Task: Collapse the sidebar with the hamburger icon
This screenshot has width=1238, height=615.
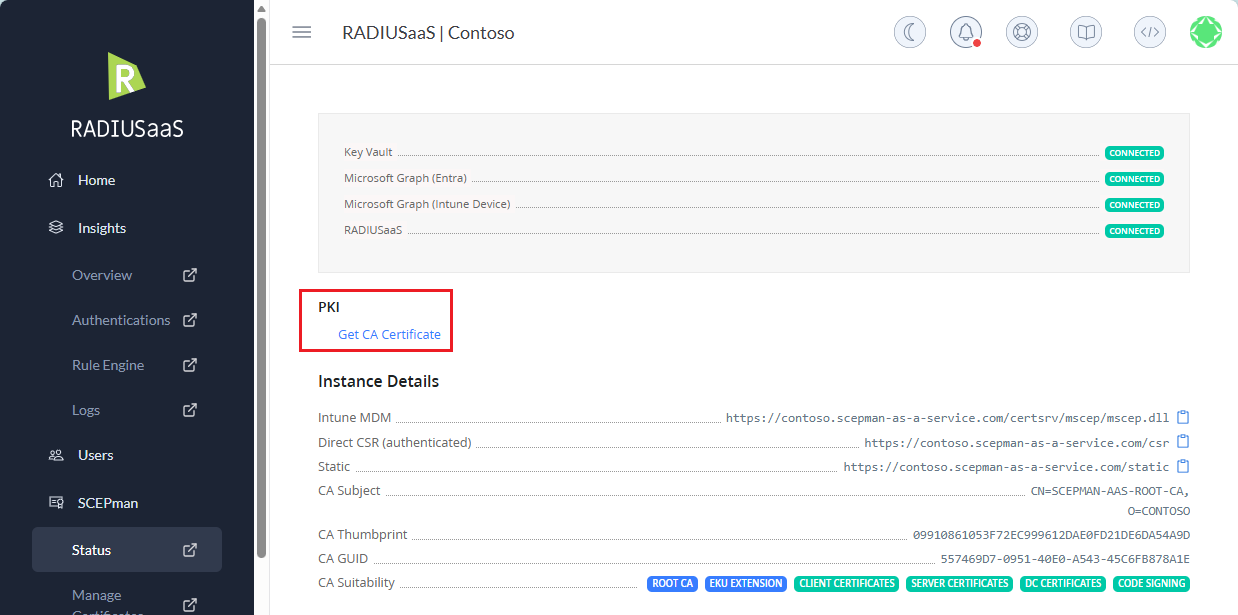Action: click(301, 32)
